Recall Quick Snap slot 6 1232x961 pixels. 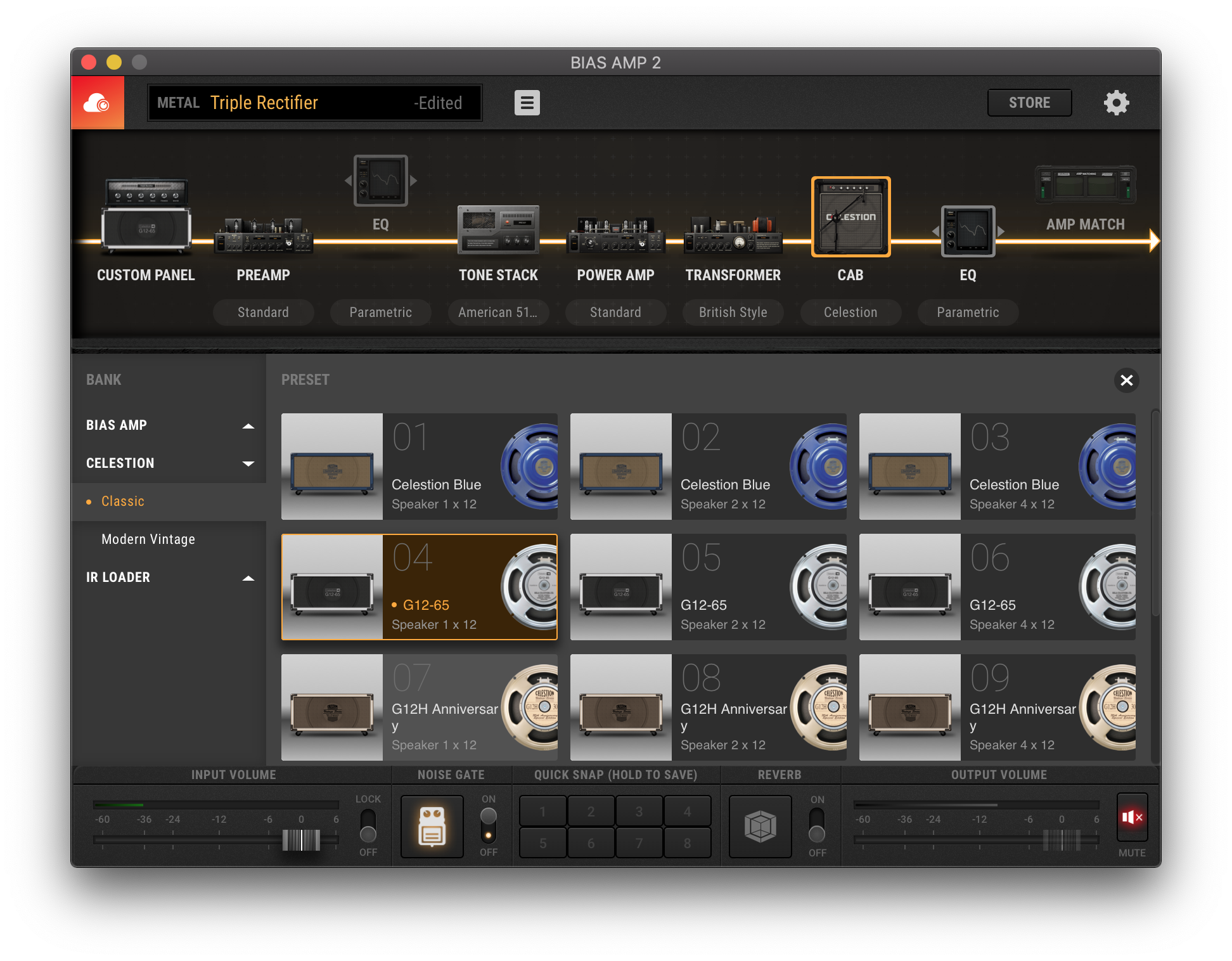point(591,843)
